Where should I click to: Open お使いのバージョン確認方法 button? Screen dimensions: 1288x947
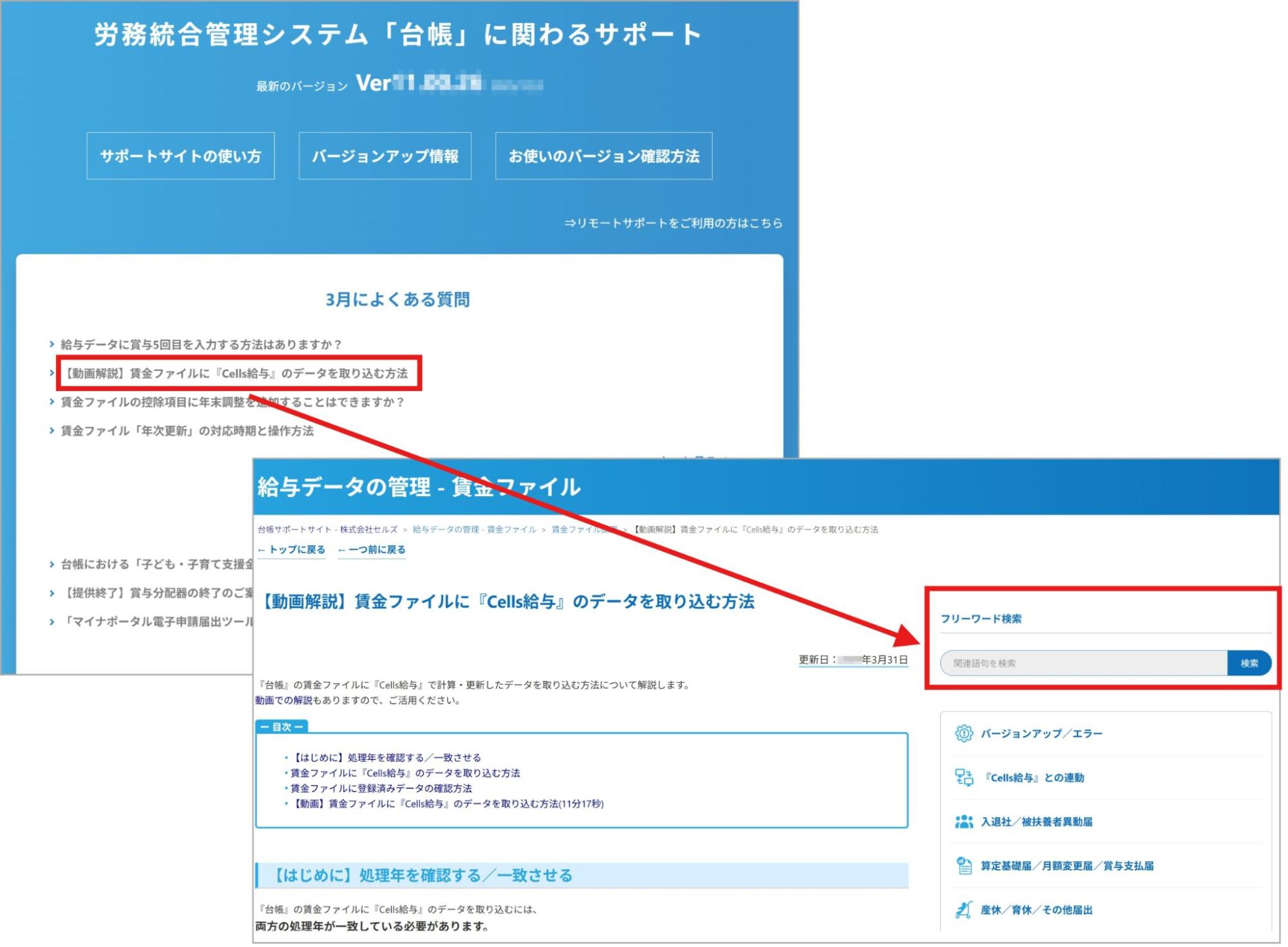coord(603,156)
